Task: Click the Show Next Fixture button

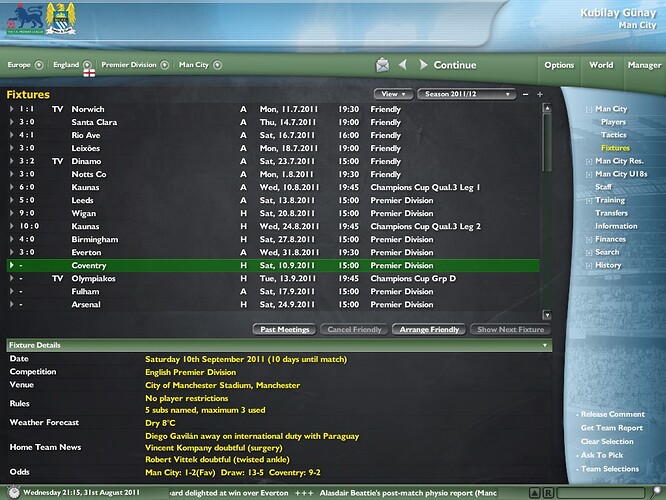Action: pos(511,329)
